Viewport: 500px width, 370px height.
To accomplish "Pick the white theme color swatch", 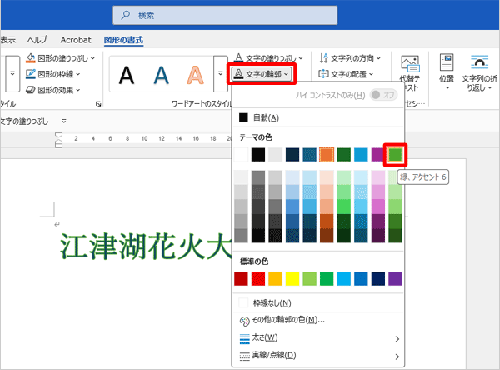I will [x=241, y=155].
